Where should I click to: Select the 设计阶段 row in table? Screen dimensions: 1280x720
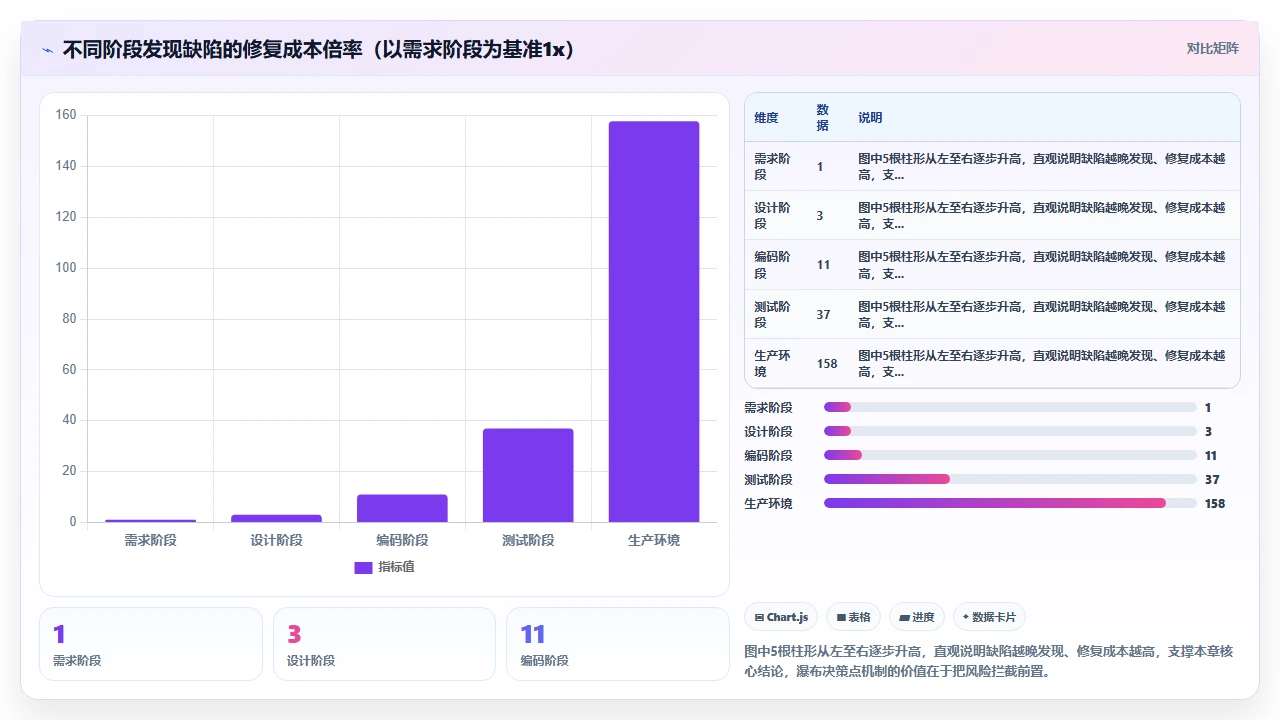[x=992, y=215]
